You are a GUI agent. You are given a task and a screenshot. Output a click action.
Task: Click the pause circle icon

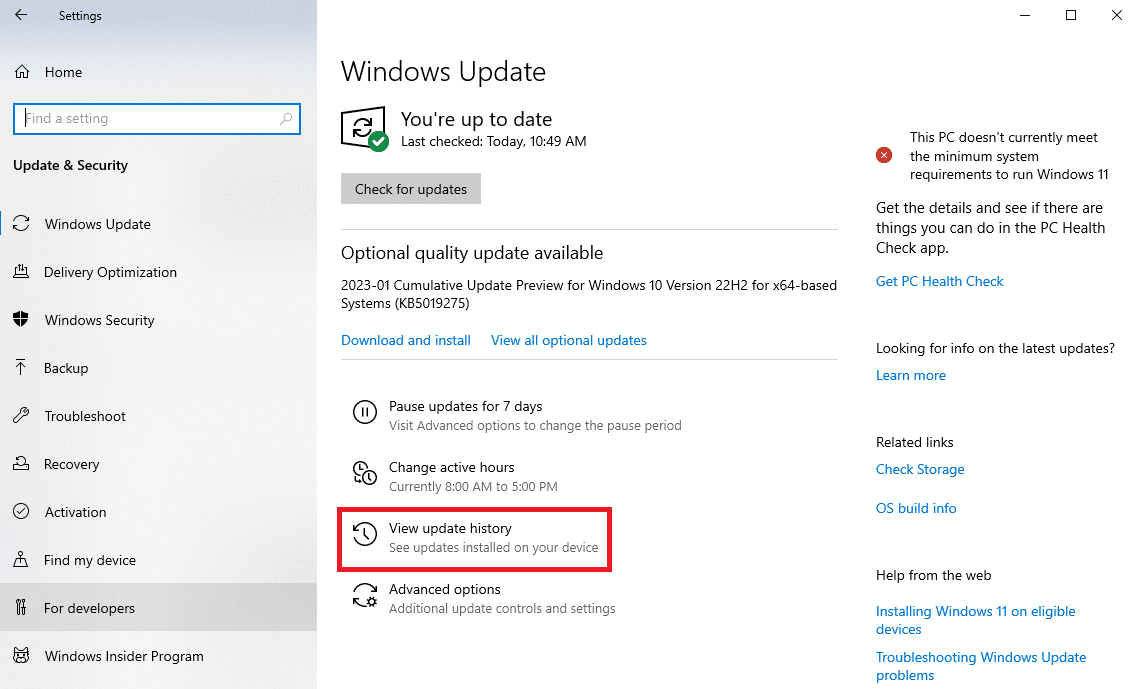(365, 413)
